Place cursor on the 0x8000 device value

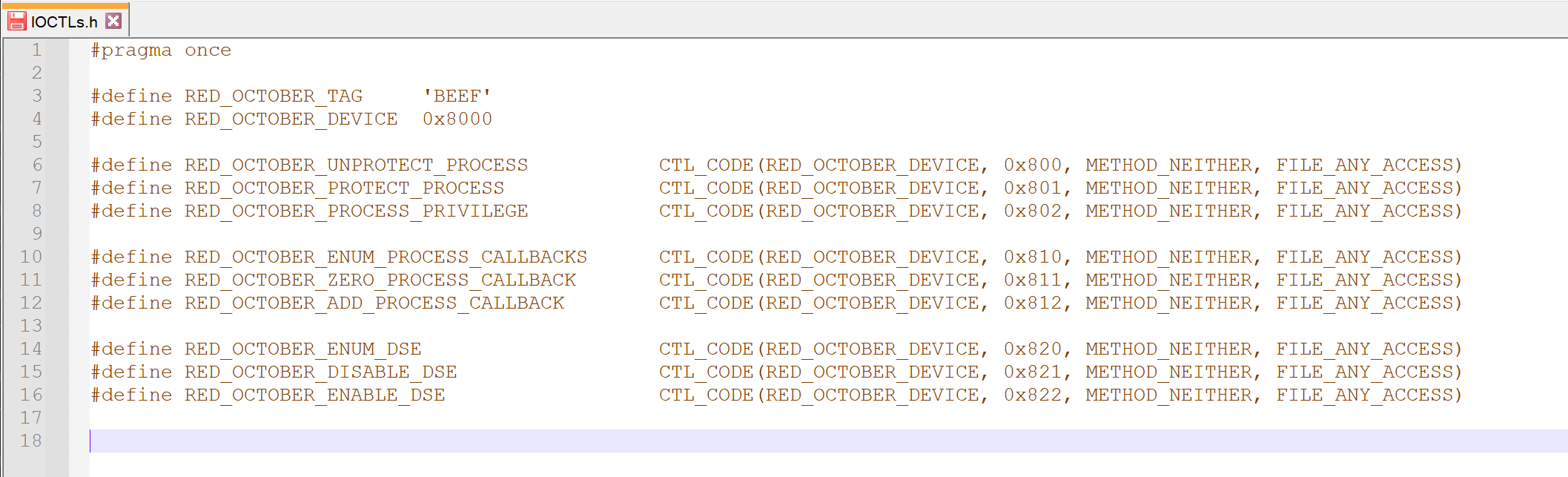click(x=457, y=119)
